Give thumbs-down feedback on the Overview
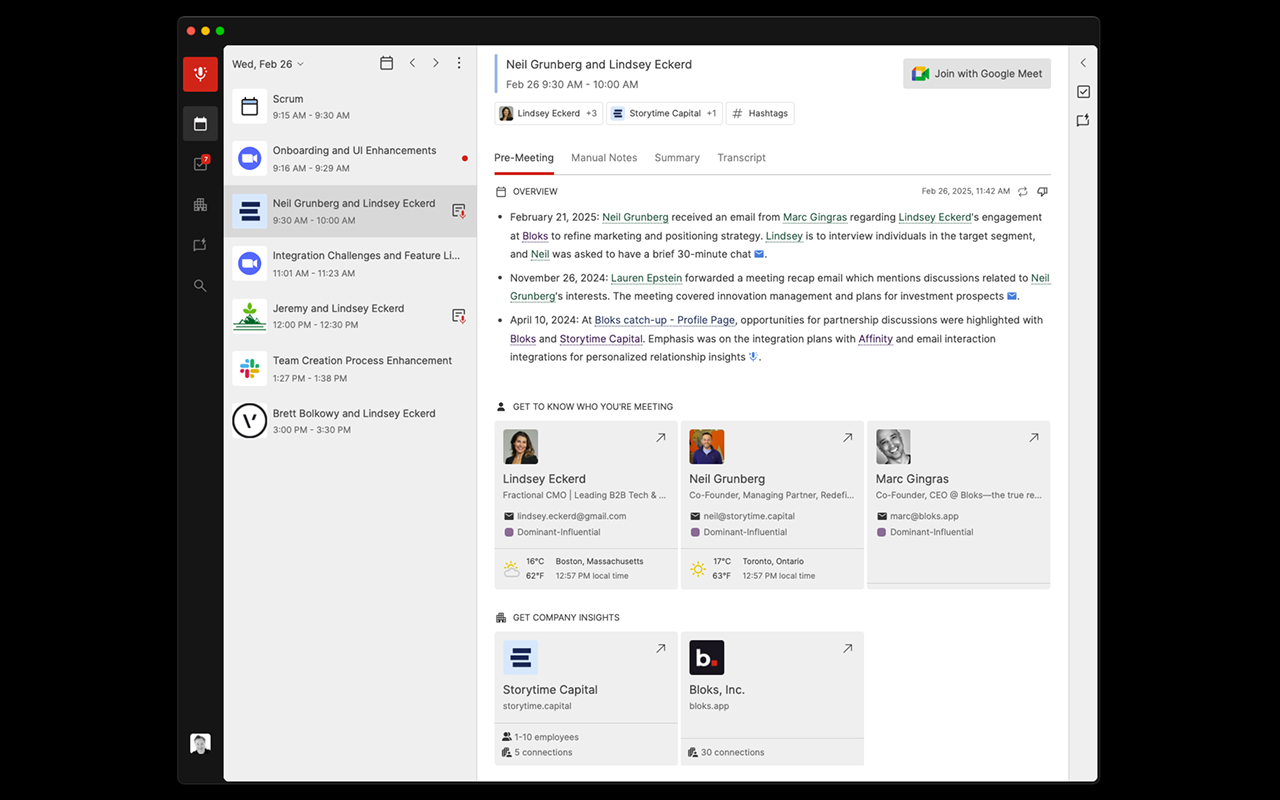Viewport: 1280px width, 800px height. (x=1043, y=191)
